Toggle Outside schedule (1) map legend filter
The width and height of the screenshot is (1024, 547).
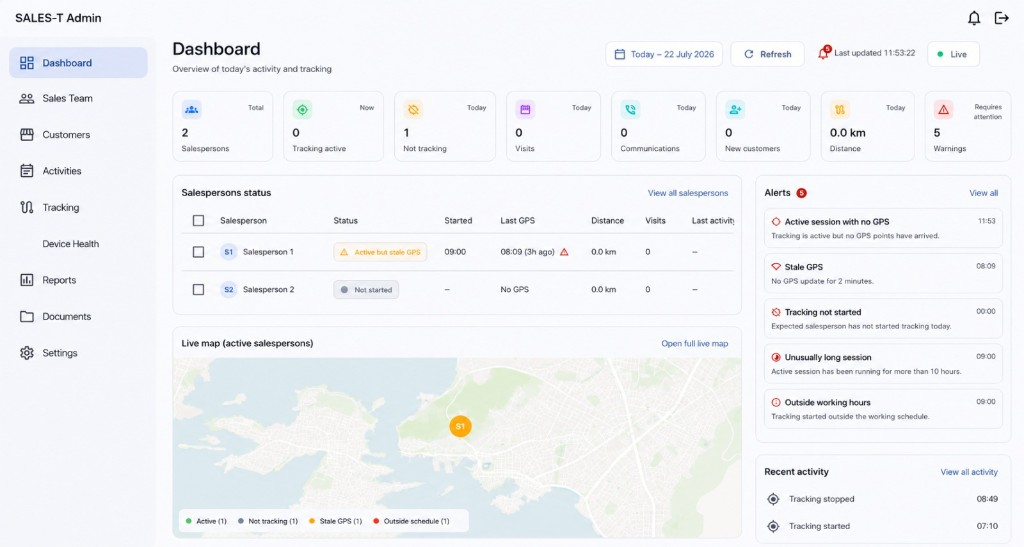point(411,521)
